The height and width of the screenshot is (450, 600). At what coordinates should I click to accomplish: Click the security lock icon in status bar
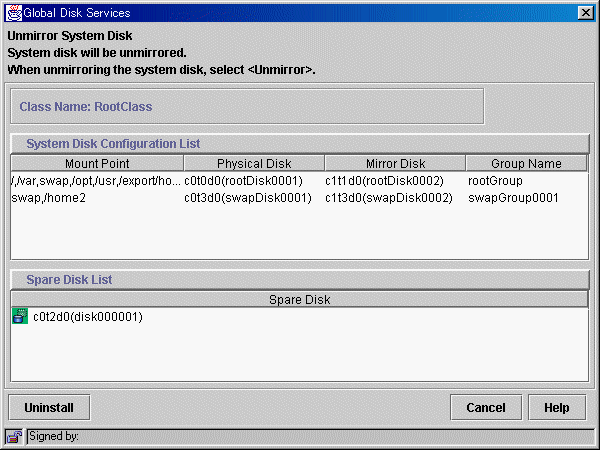(x=14, y=437)
